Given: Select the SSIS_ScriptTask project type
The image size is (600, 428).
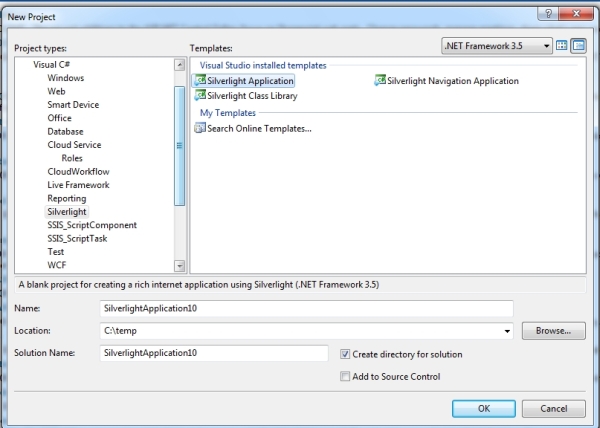Looking at the screenshot, I should click(x=77, y=238).
